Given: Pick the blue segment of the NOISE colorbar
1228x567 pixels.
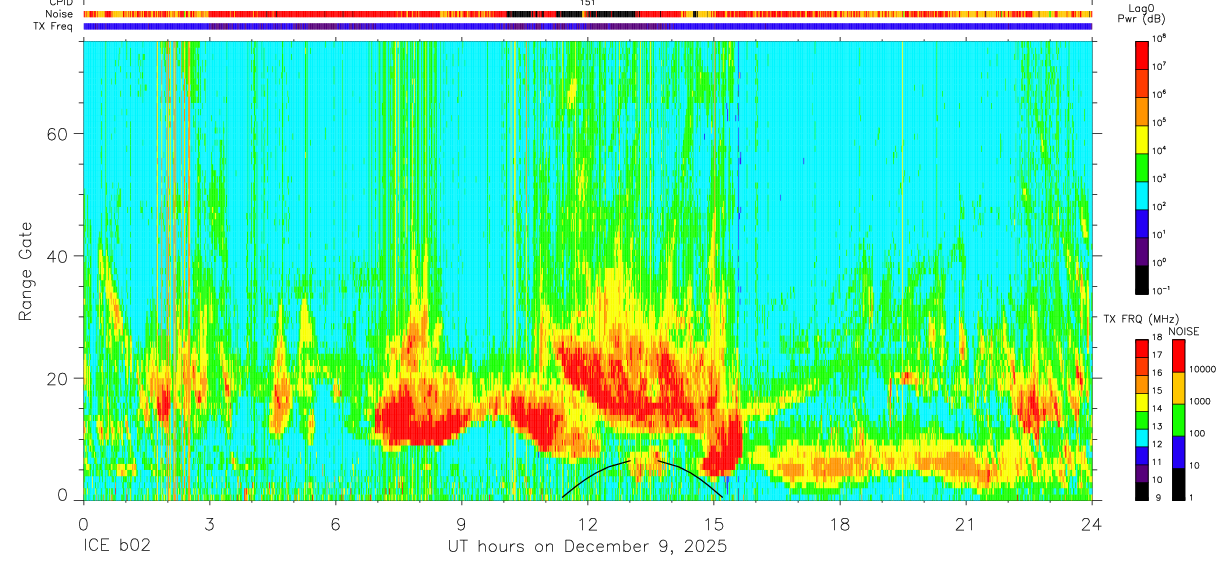Looking at the screenshot, I should tap(1179, 452).
